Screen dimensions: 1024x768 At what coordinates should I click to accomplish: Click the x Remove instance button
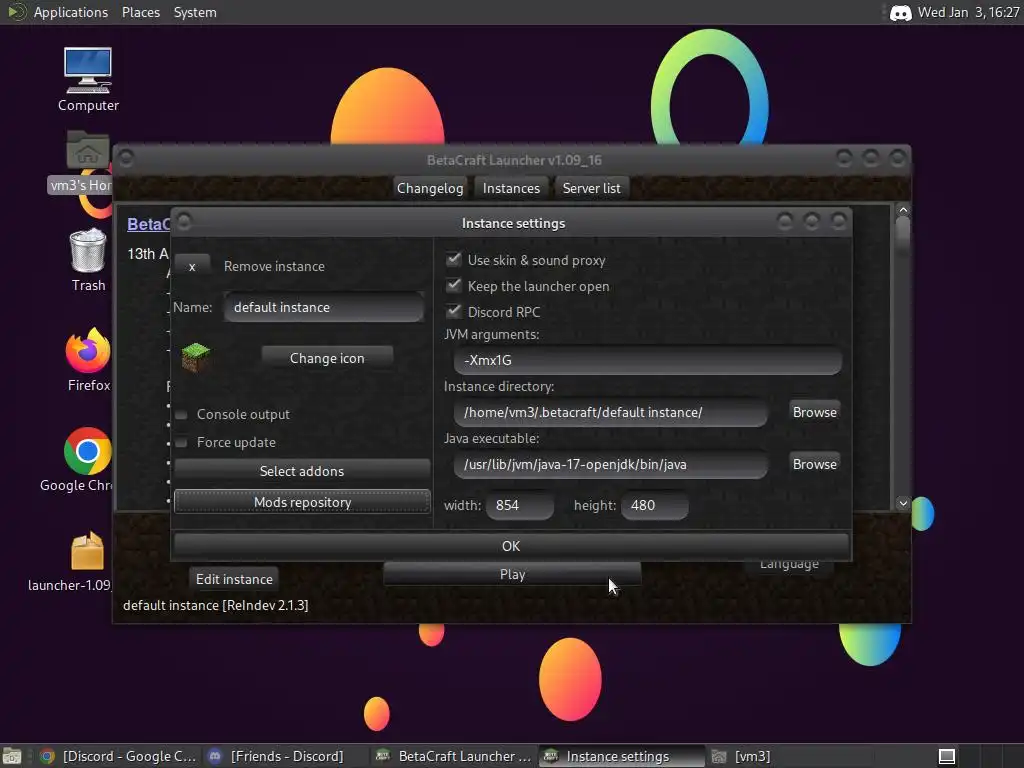click(x=192, y=266)
